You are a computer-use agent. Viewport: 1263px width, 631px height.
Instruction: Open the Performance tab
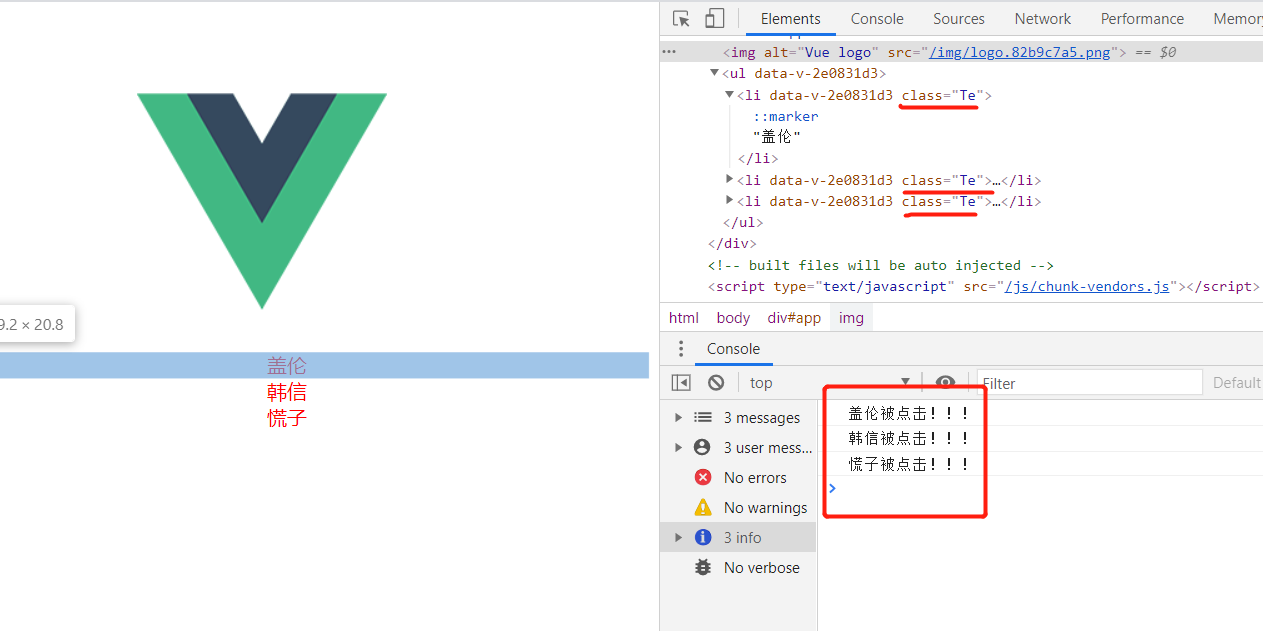[1142, 18]
